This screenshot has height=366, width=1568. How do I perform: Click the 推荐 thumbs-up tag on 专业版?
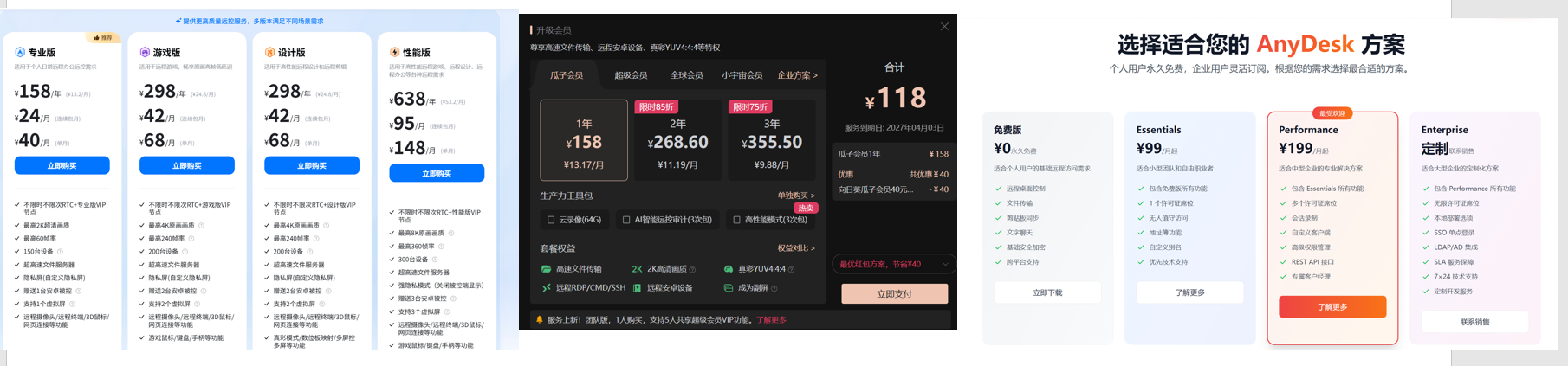pyautogui.click(x=103, y=38)
